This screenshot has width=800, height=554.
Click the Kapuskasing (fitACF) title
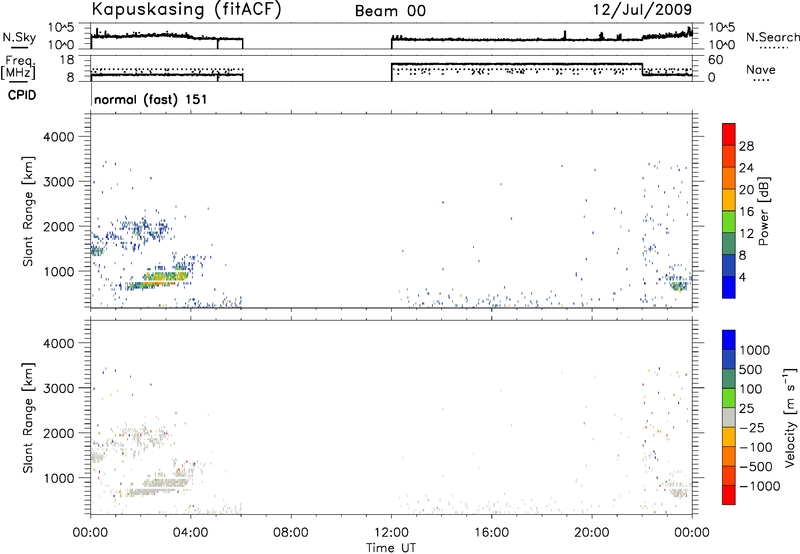(186, 10)
